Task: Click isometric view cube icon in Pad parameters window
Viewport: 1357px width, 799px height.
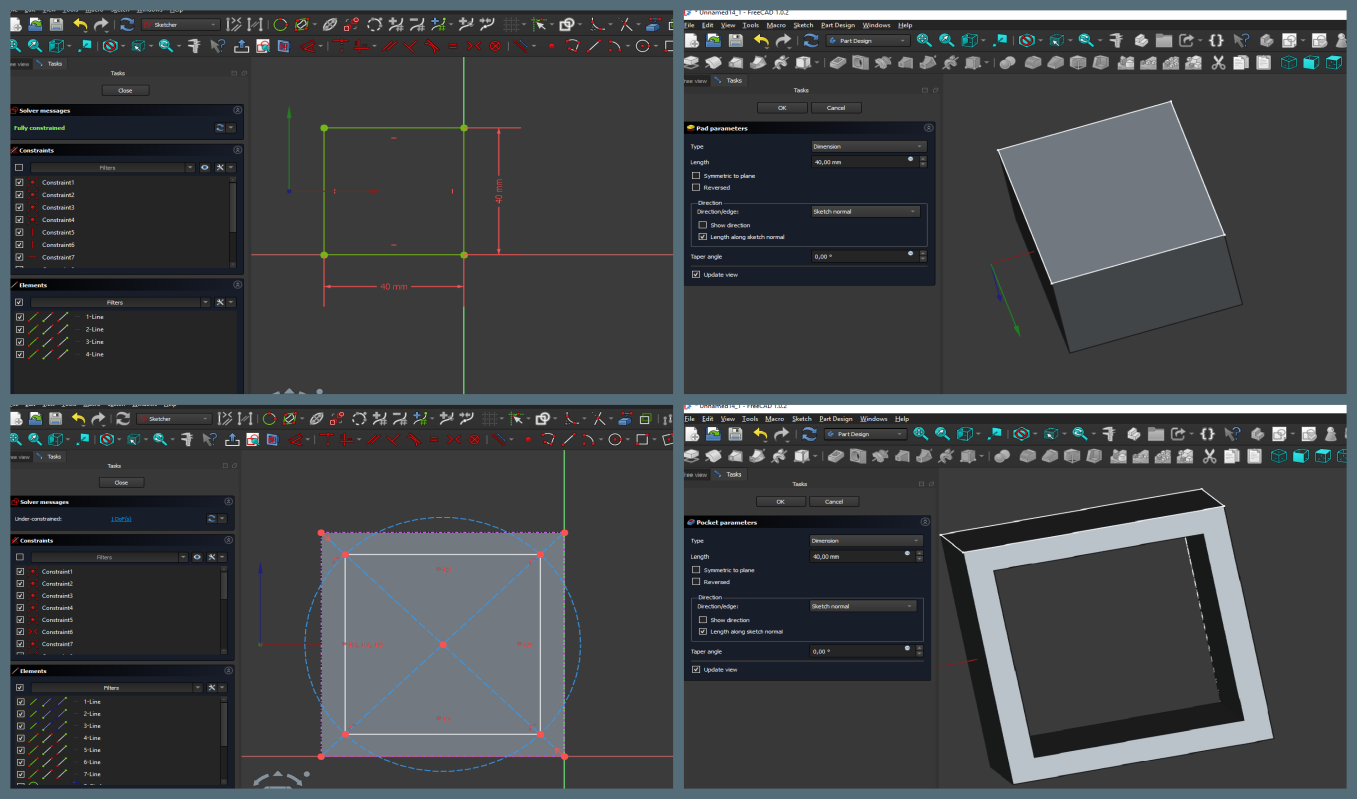Action: [1289, 63]
